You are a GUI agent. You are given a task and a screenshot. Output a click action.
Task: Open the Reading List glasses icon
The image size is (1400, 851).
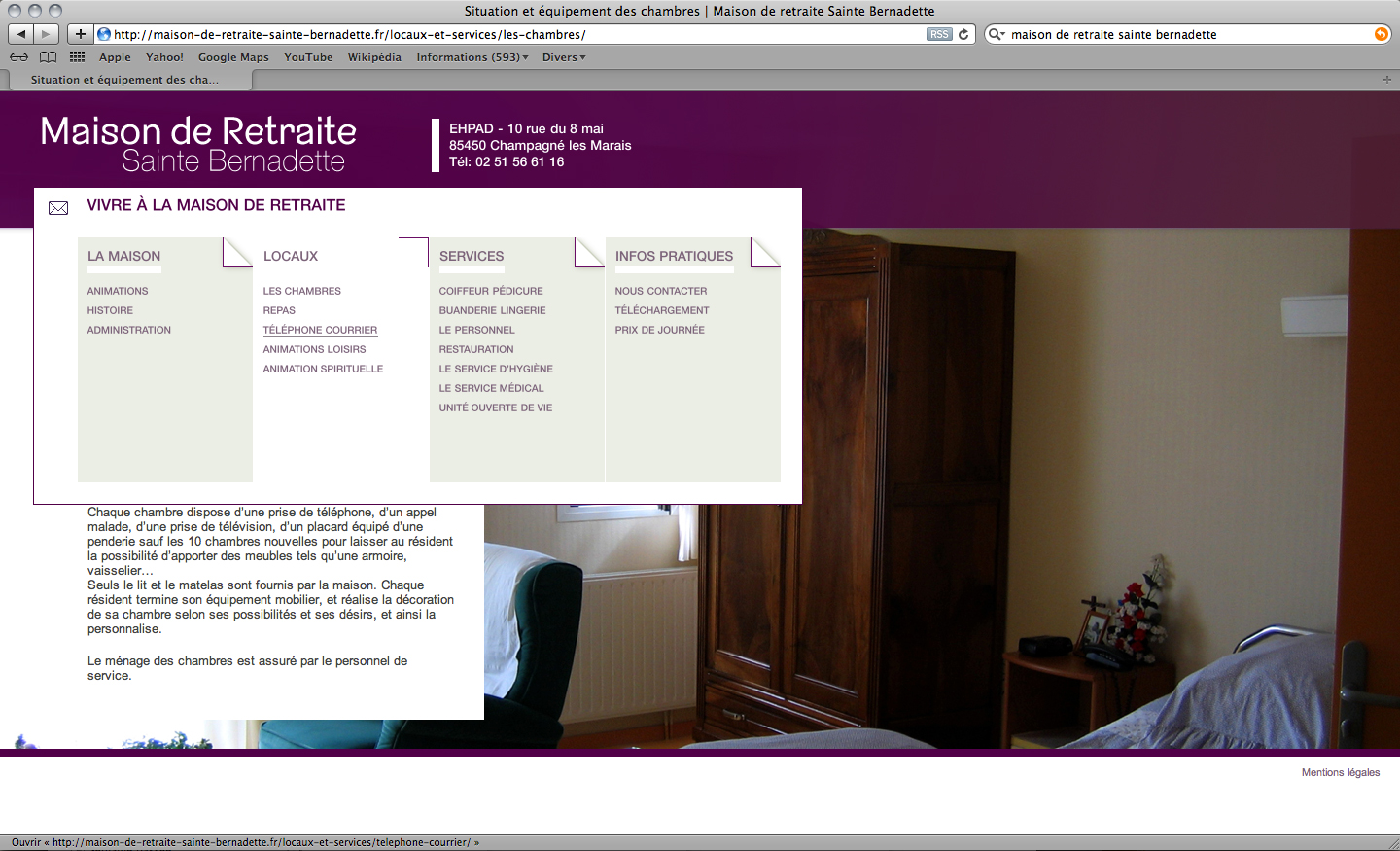(18, 57)
